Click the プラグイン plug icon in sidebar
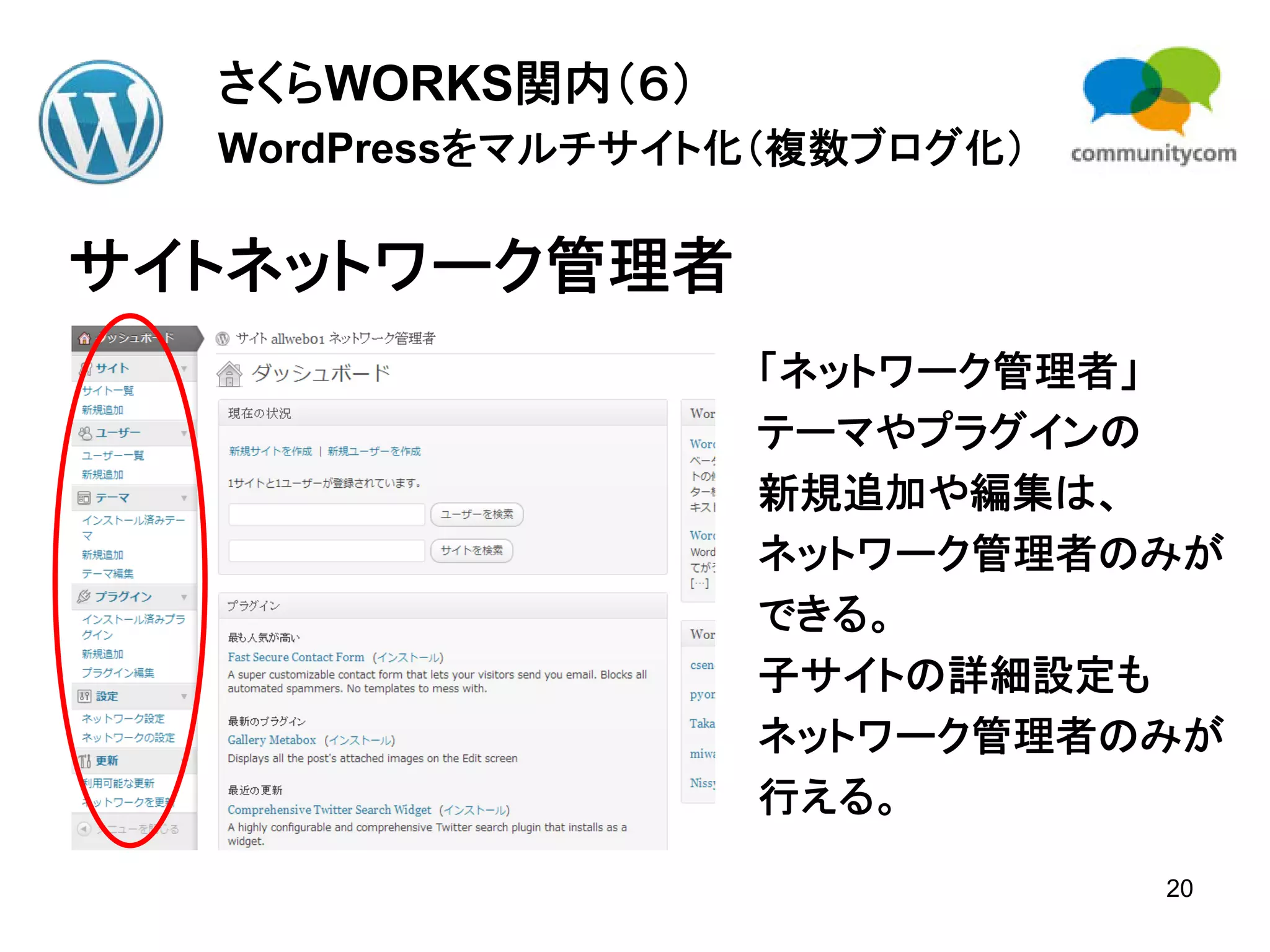The width and height of the screenshot is (1270, 952). 84,596
